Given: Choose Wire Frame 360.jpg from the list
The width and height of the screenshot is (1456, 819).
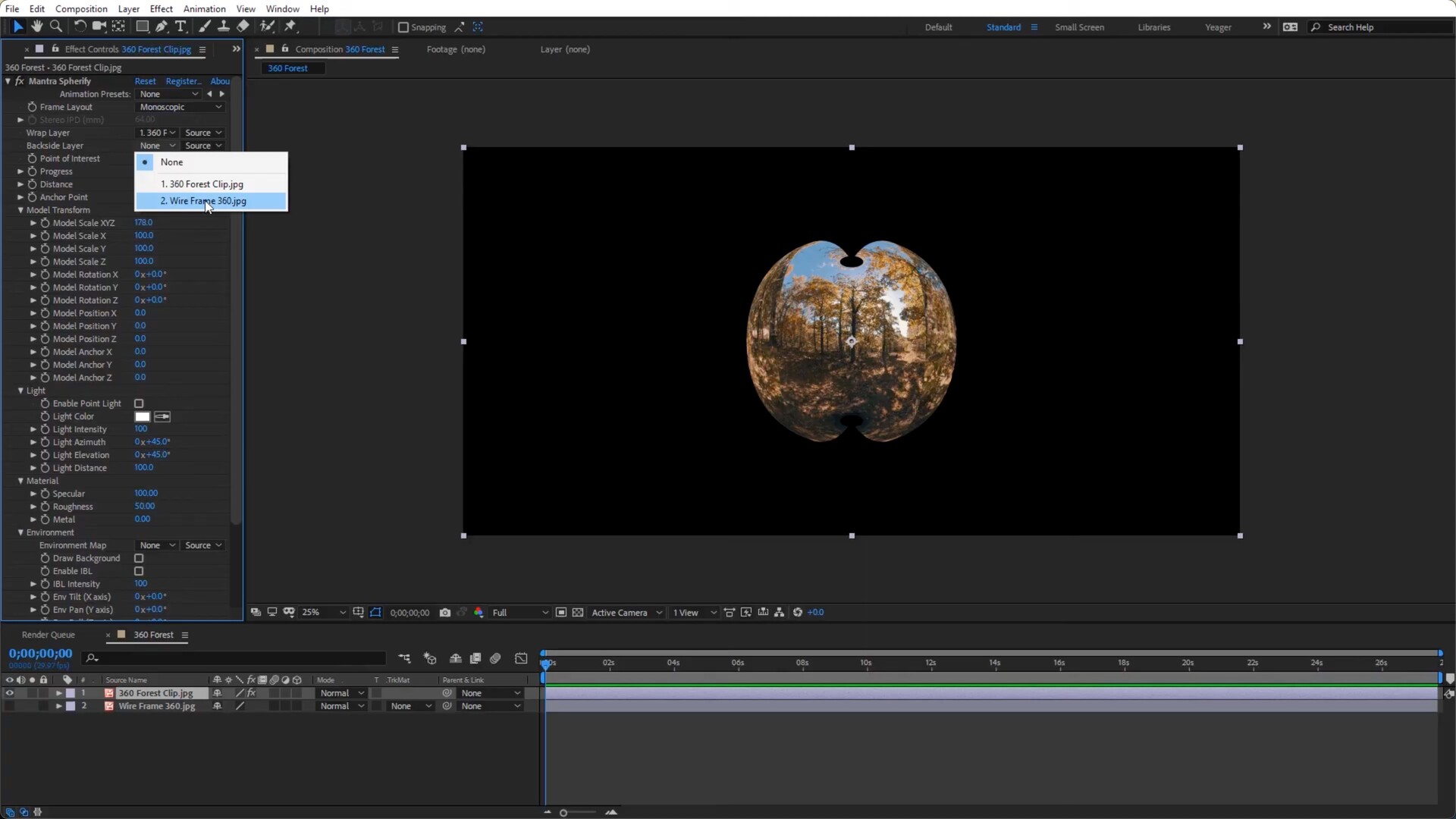Looking at the screenshot, I should [203, 201].
